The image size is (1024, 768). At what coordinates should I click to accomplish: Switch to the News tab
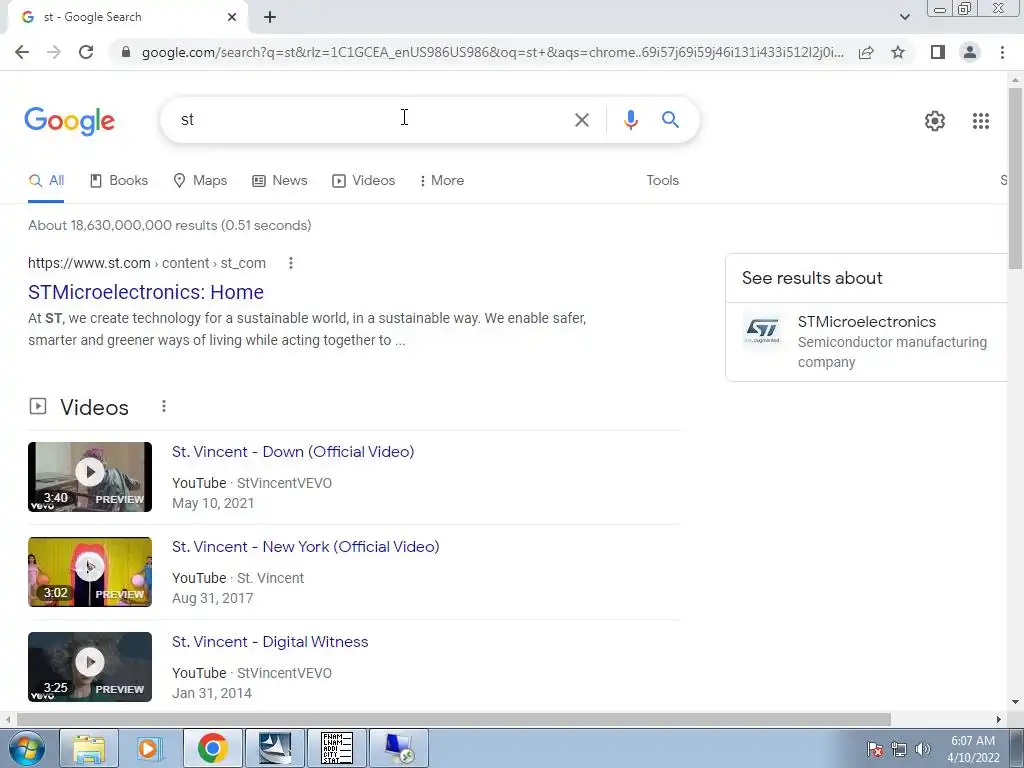(280, 180)
